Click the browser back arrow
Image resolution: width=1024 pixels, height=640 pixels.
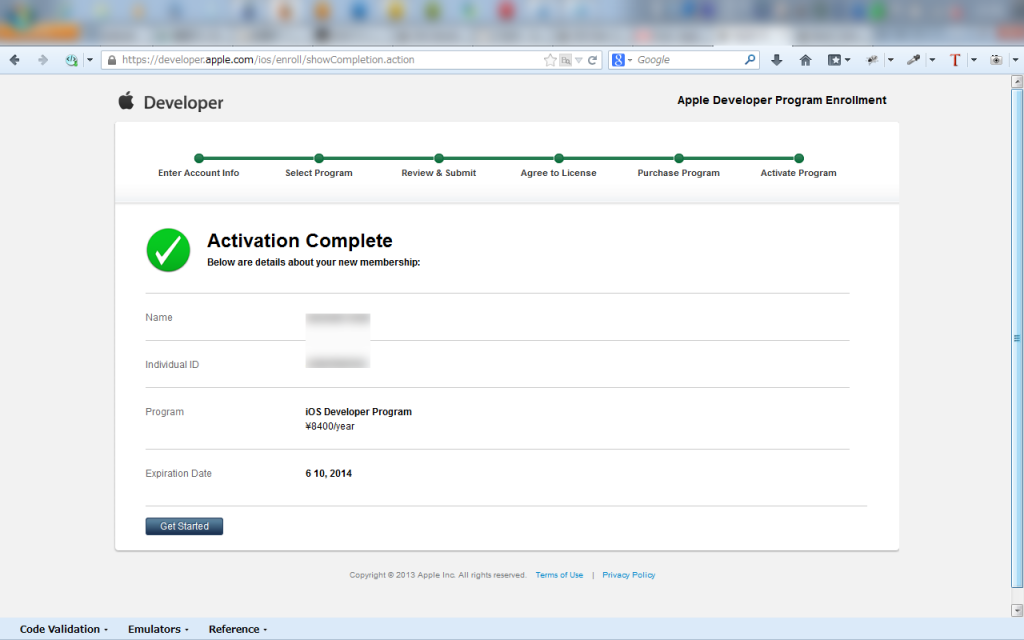(x=14, y=60)
